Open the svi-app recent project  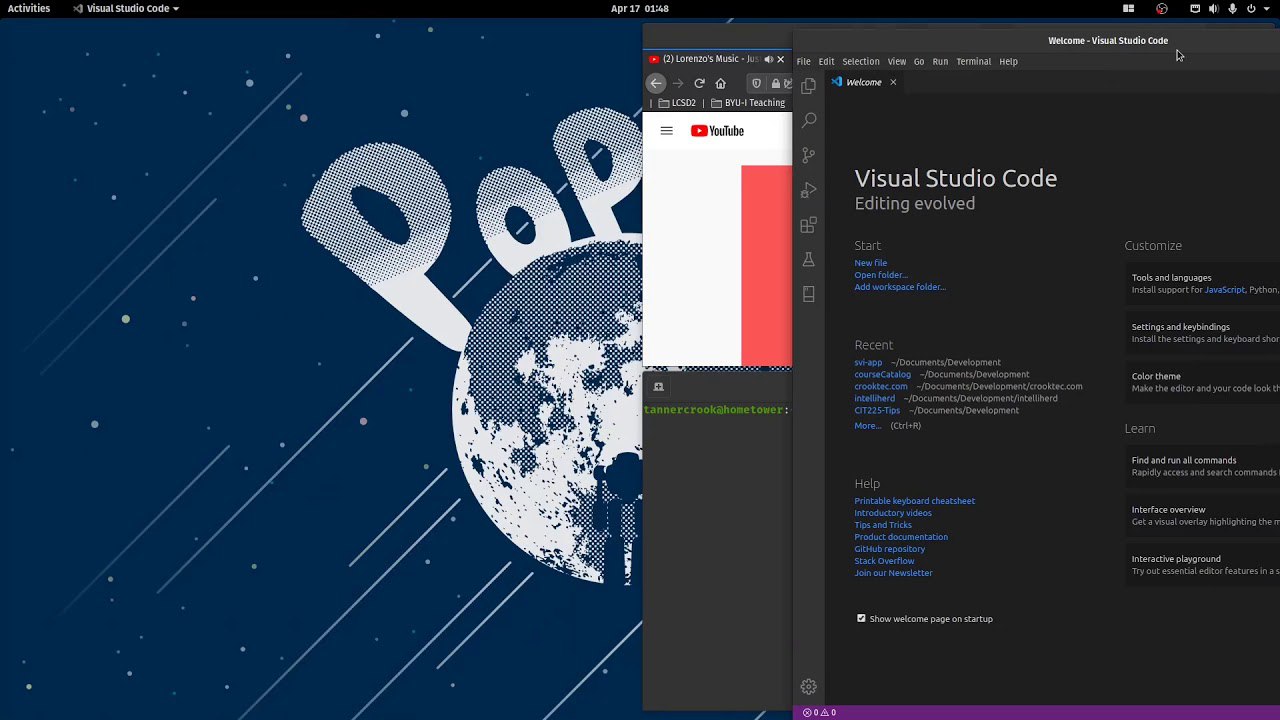coord(868,362)
